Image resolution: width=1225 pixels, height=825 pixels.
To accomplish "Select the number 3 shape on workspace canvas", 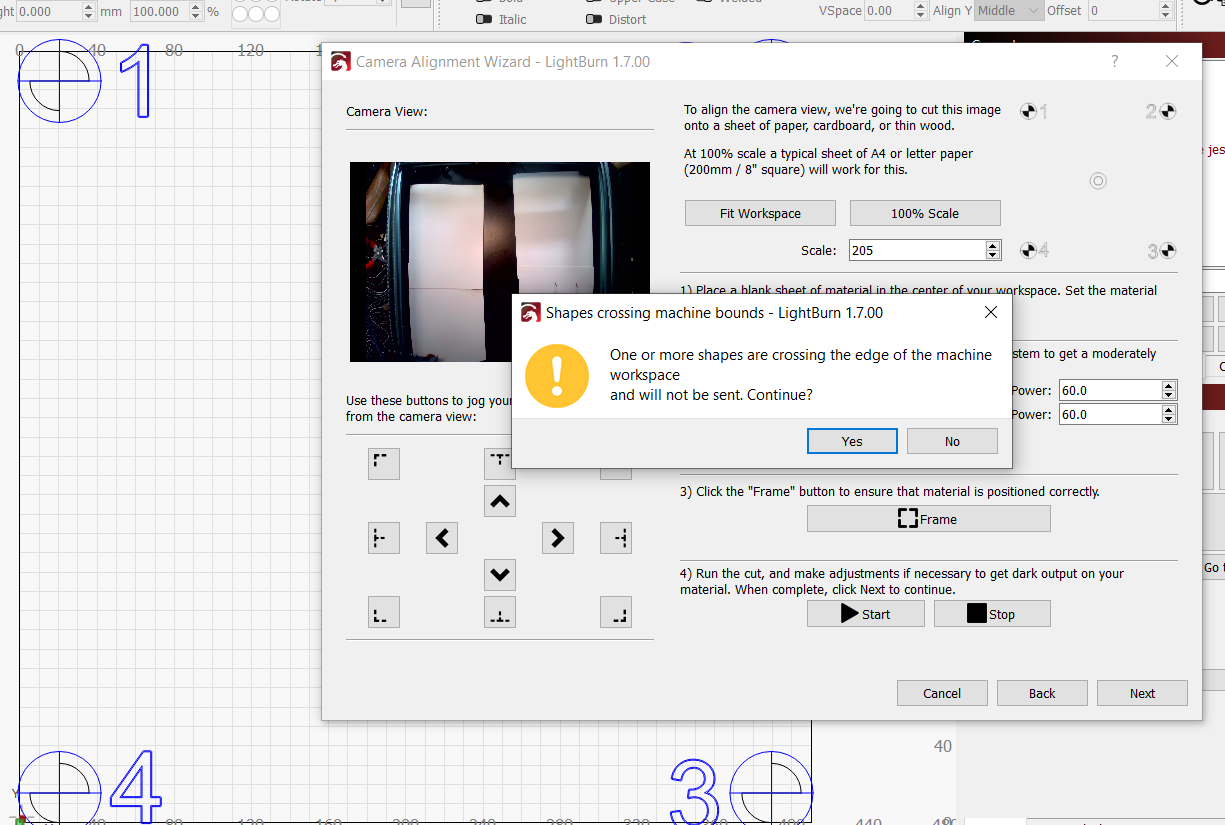I will (695, 792).
